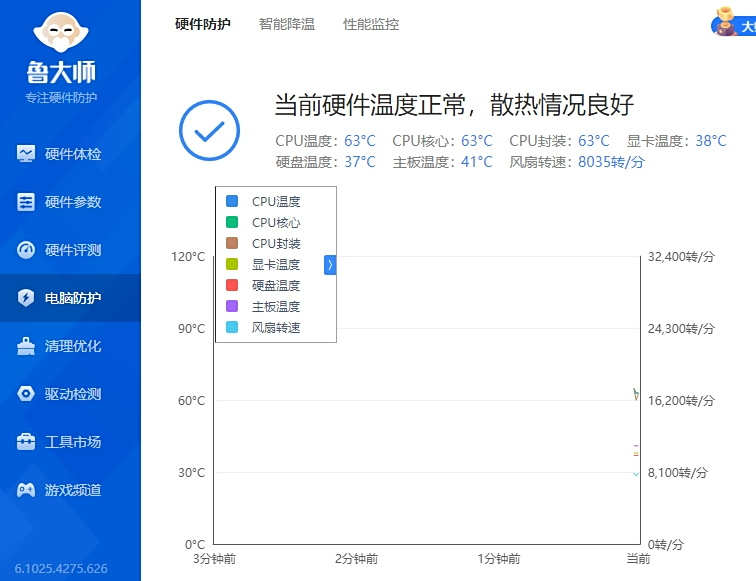Screen dimensions: 756x581
Task: Click the 游戏频道 gamepad icon
Action: pyautogui.click(x=26, y=490)
